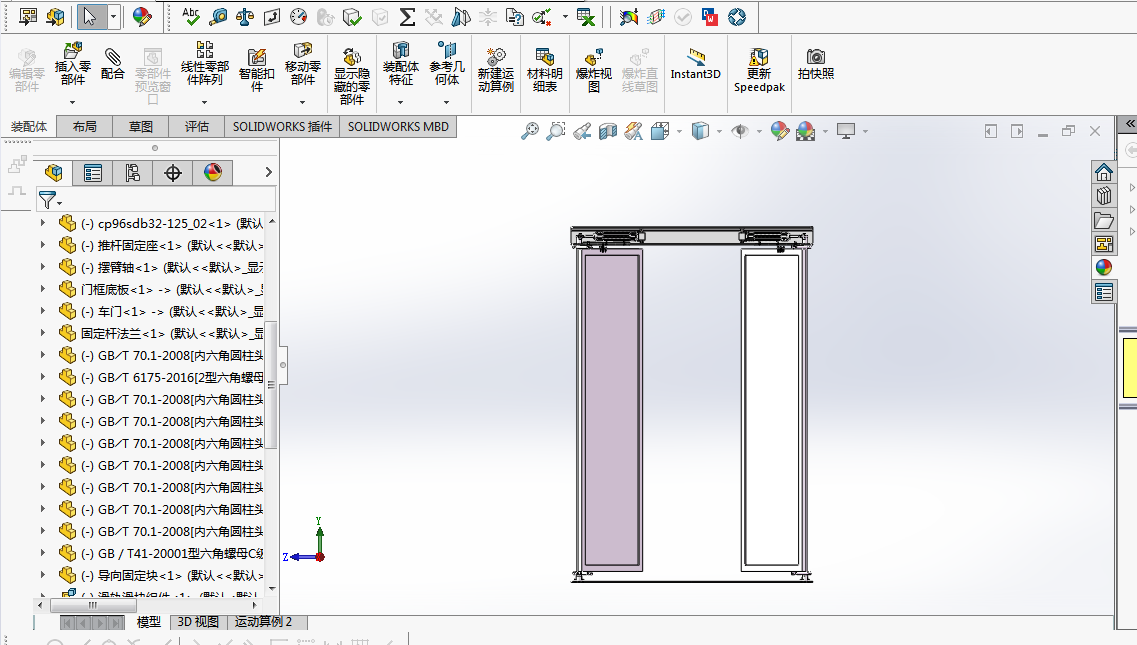
Task: Click the Dynamic Annotation Views icon
Action: [634, 131]
